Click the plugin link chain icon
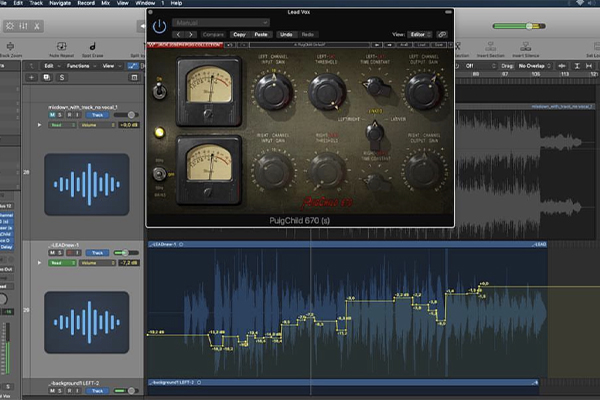The height and width of the screenshot is (400, 600). tap(442, 34)
